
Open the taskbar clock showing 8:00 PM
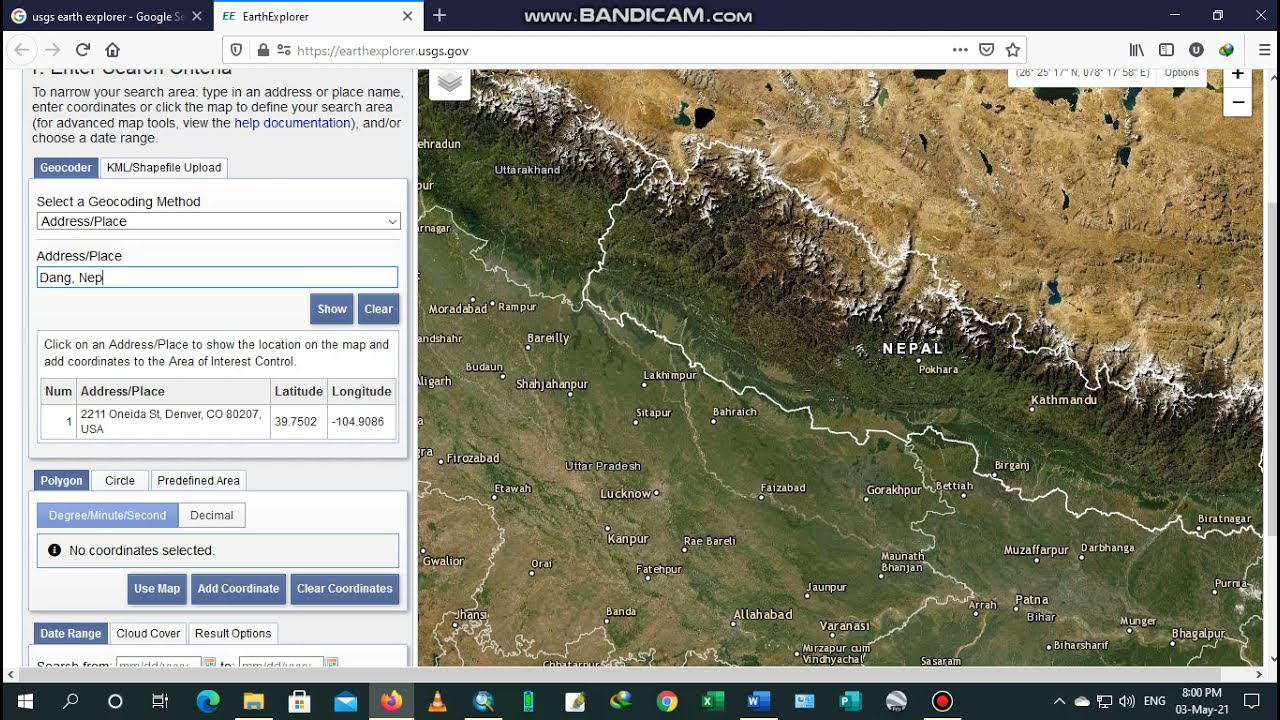click(x=1201, y=701)
